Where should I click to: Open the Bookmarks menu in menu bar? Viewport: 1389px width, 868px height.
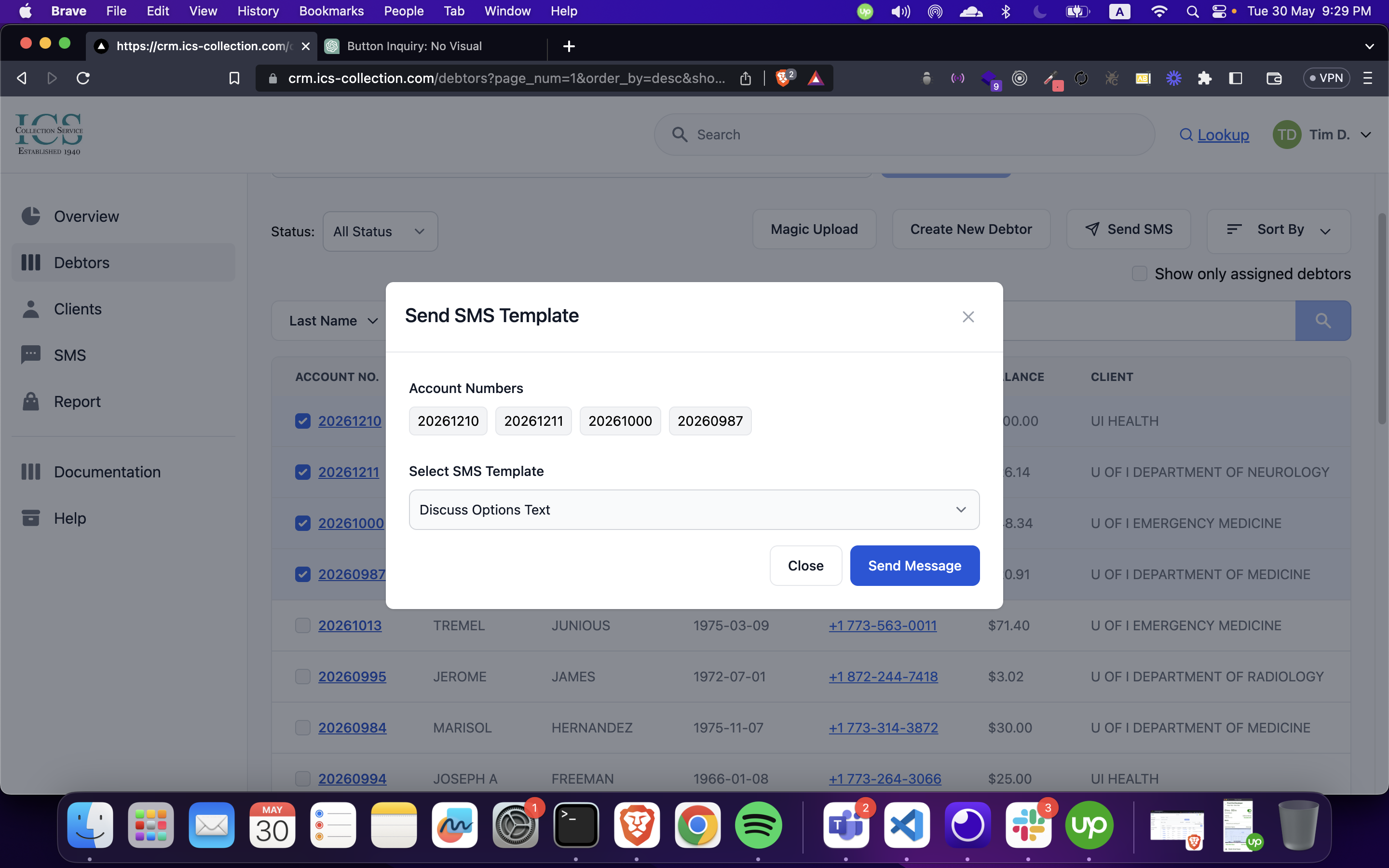pos(331,11)
